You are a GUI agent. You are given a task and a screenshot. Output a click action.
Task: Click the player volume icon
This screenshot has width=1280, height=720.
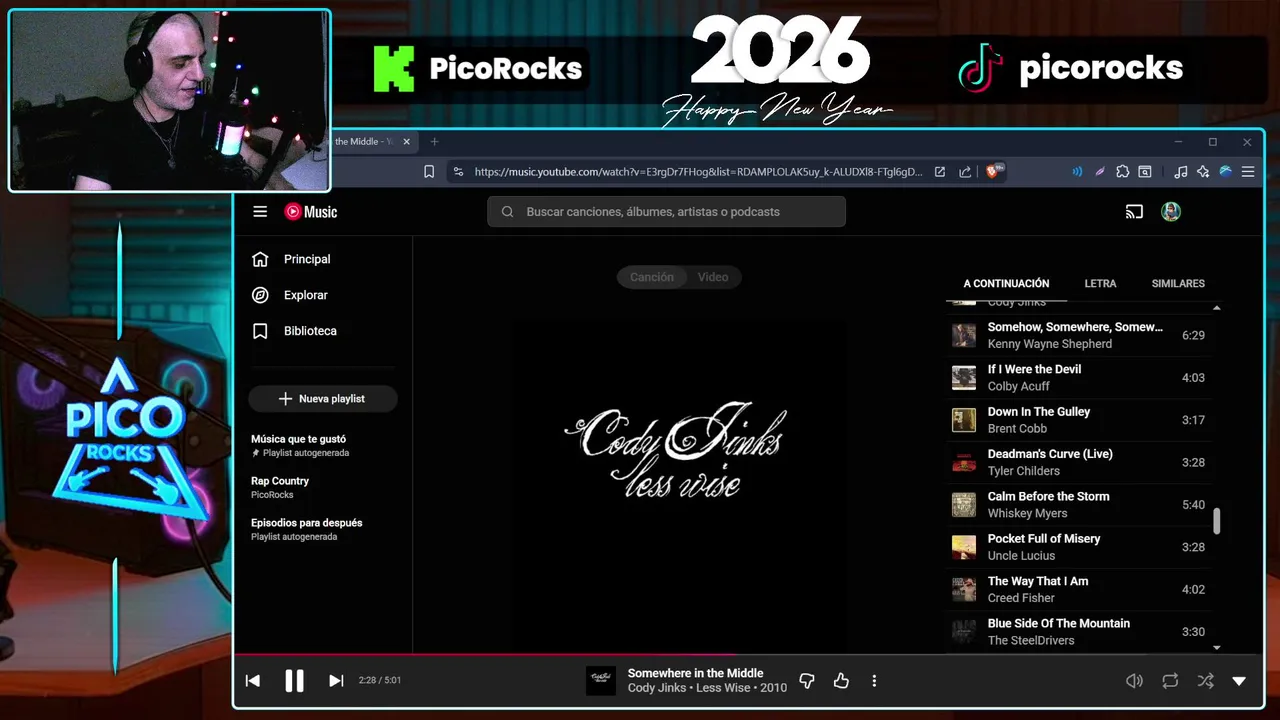[x=1134, y=681]
